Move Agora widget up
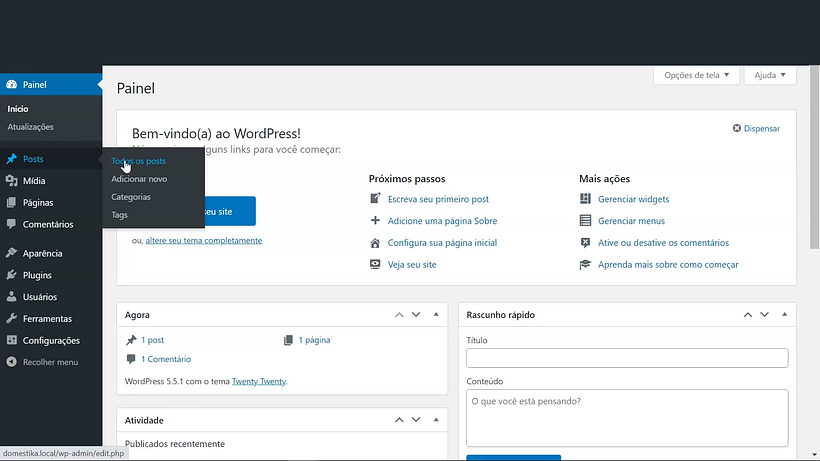820x461 pixels. click(x=399, y=315)
